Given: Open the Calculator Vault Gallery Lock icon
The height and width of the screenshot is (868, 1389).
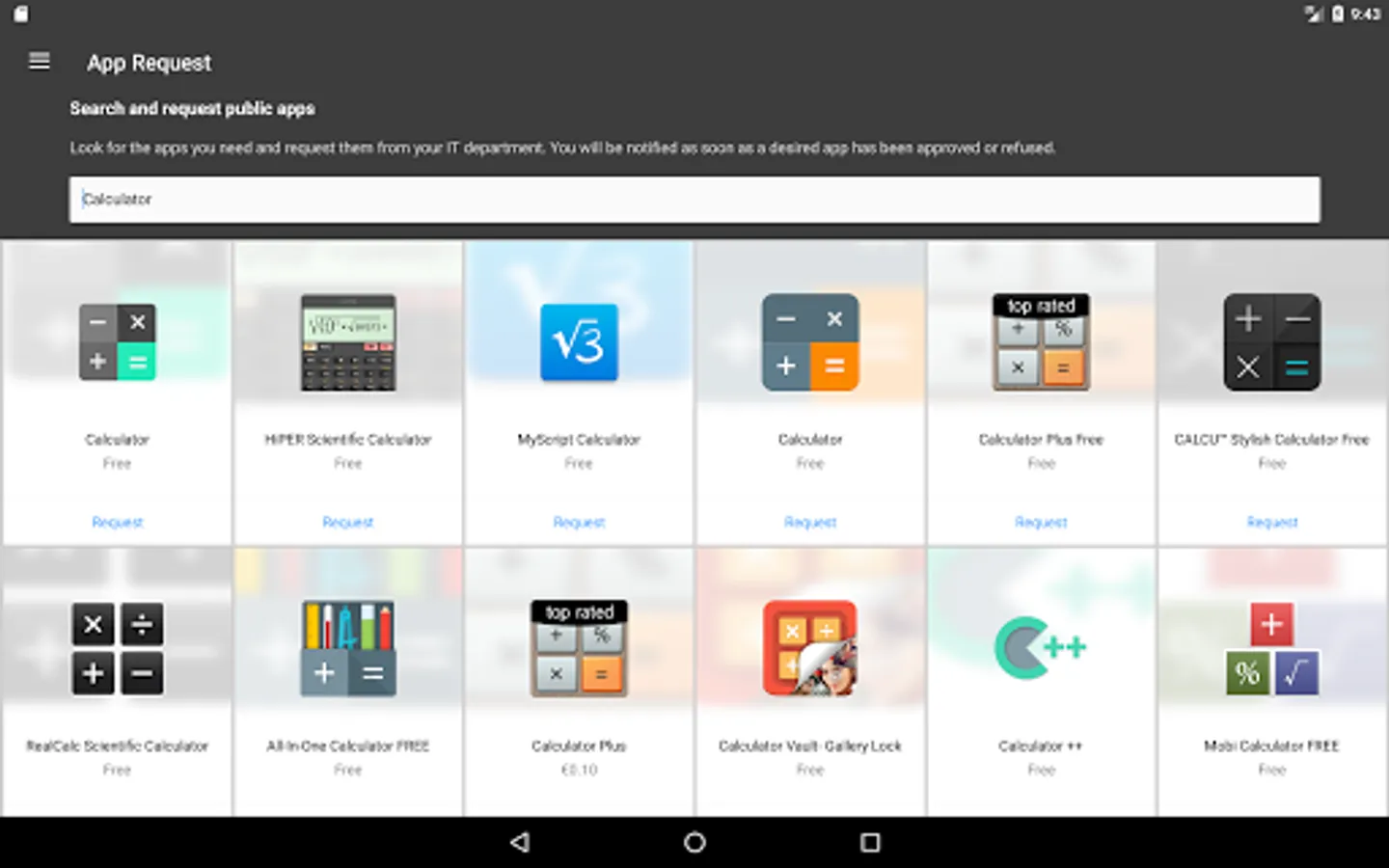Looking at the screenshot, I should click(x=810, y=649).
